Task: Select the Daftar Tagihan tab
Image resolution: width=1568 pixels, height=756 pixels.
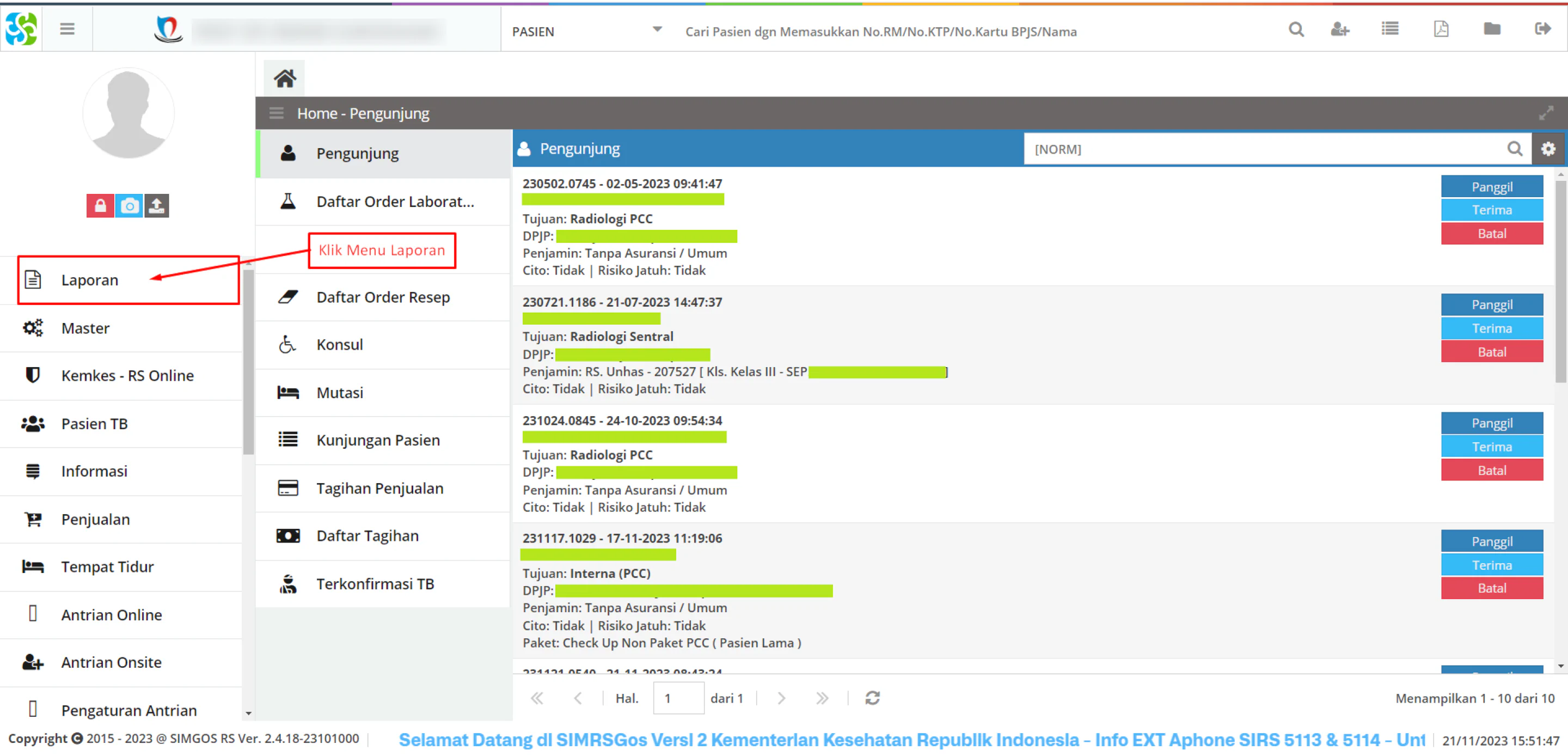Action: [384, 536]
